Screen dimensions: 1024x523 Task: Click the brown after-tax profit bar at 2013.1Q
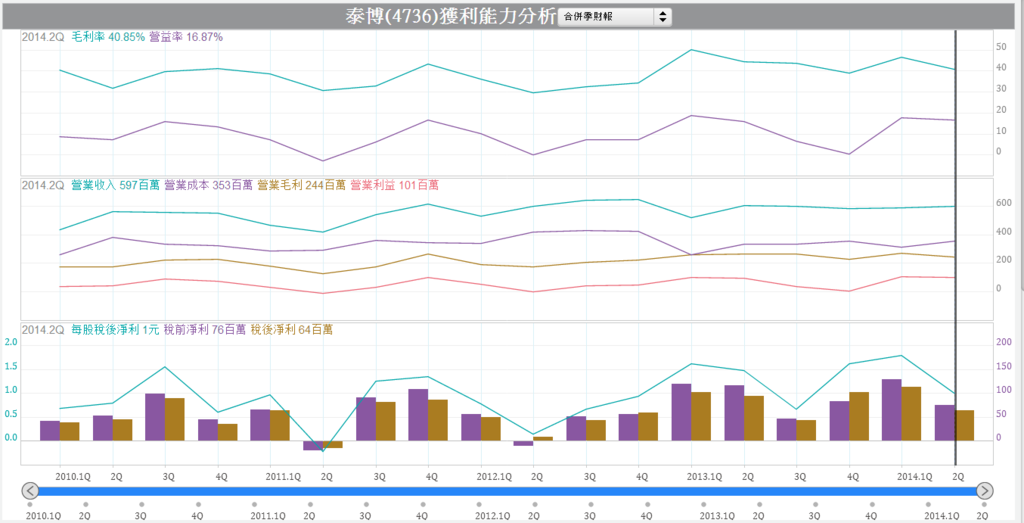coord(701,417)
